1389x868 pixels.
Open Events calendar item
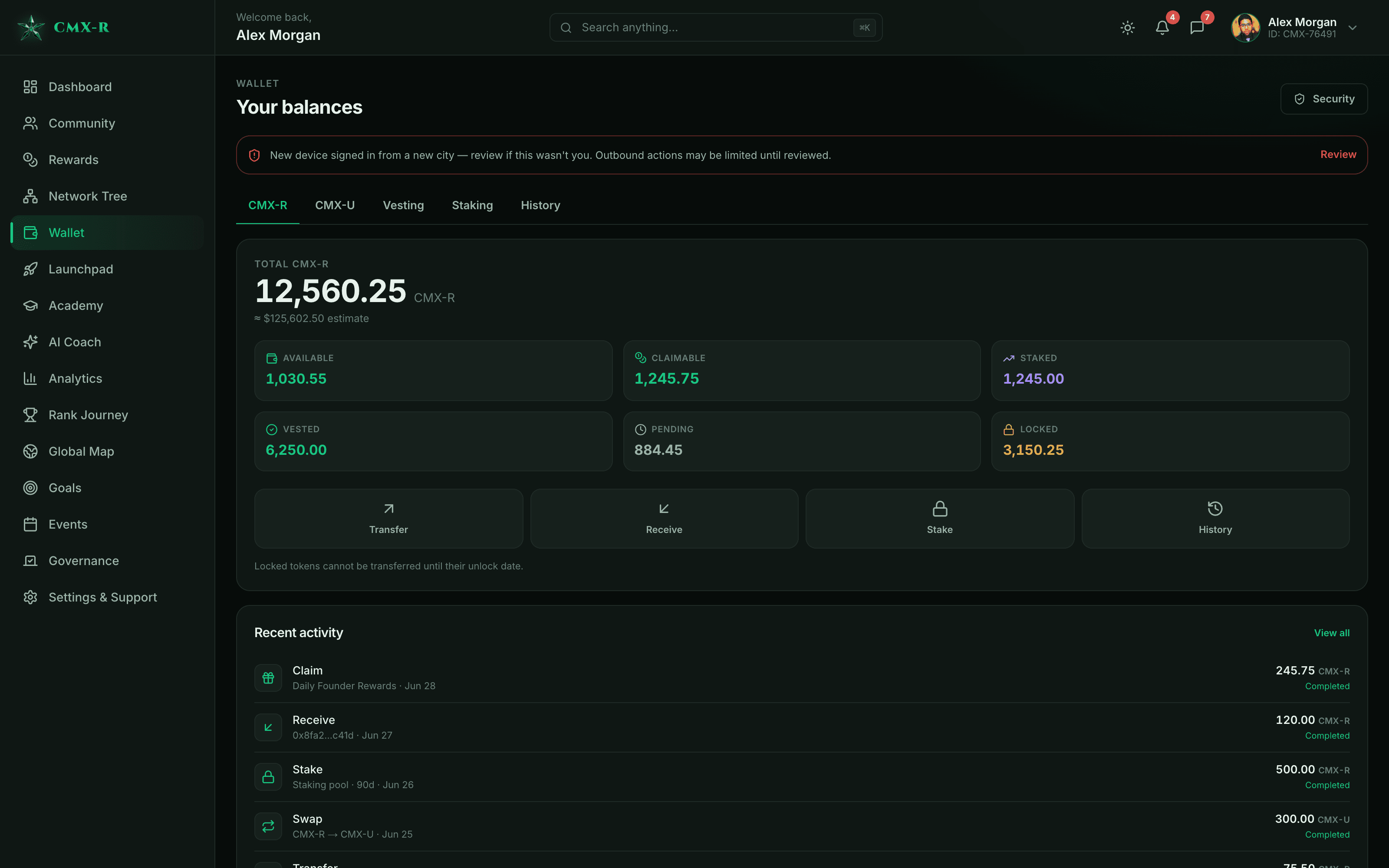coord(107,524)
